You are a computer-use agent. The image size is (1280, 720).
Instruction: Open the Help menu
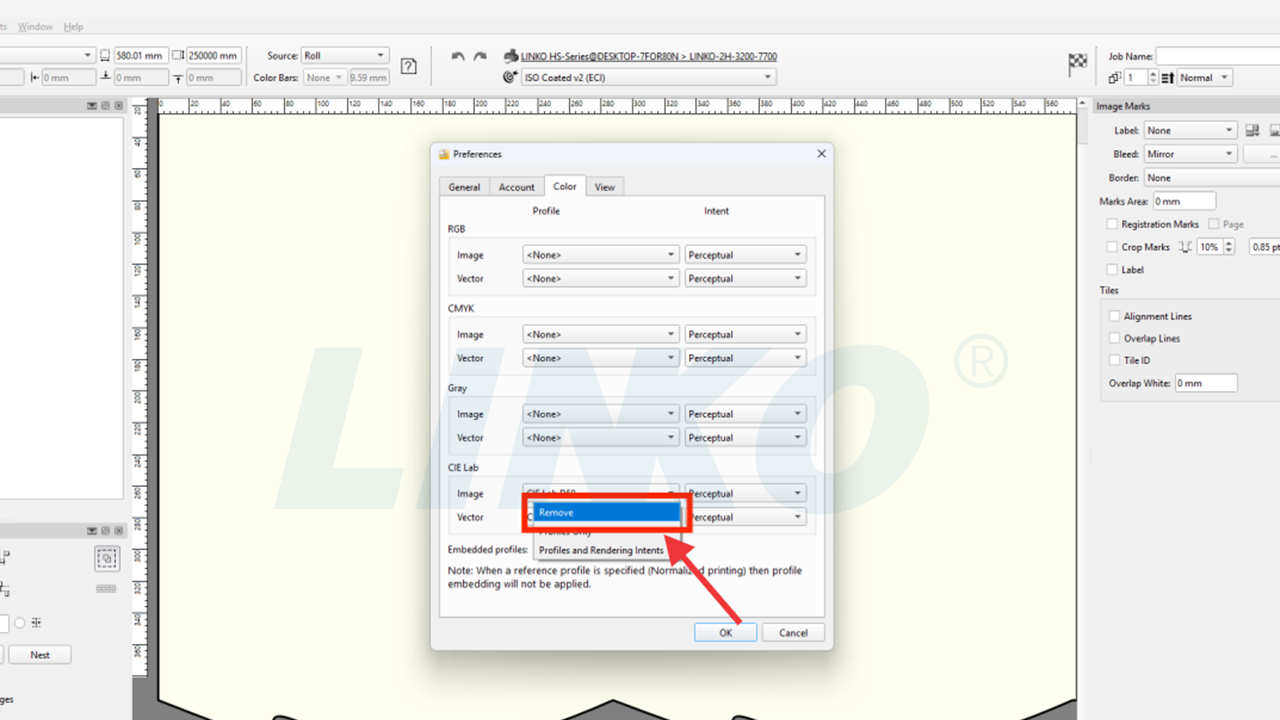[73, 26]
